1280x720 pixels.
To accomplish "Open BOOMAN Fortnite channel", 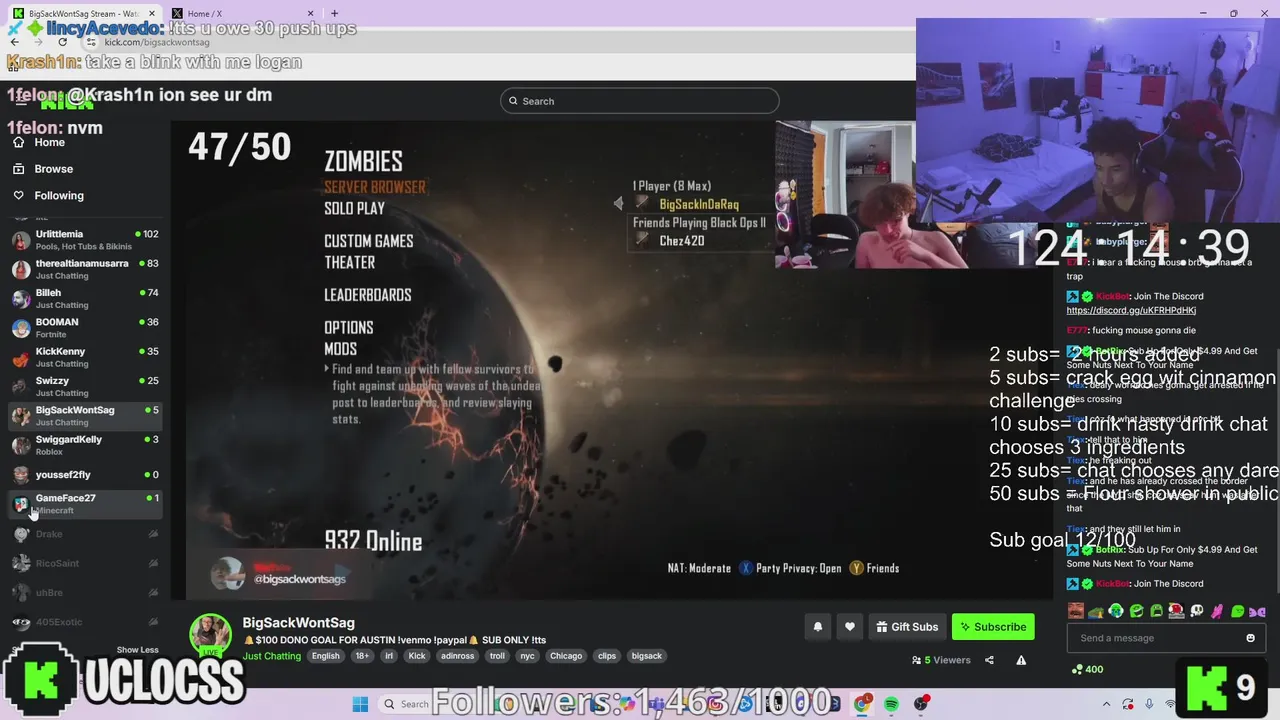I will (x=85, y=327).
